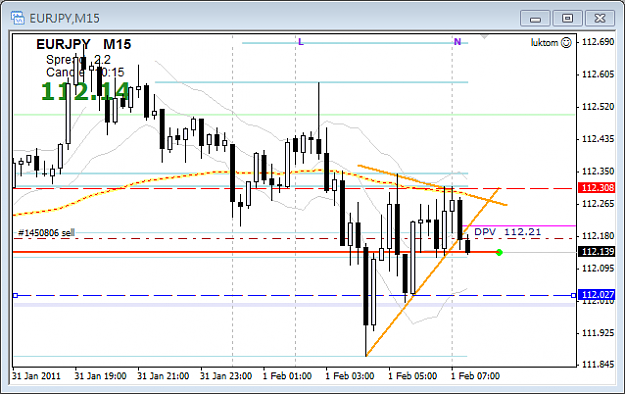Click the EURJPY M15 chart heading
Screen dimensions: 625x394
[84, 44]
